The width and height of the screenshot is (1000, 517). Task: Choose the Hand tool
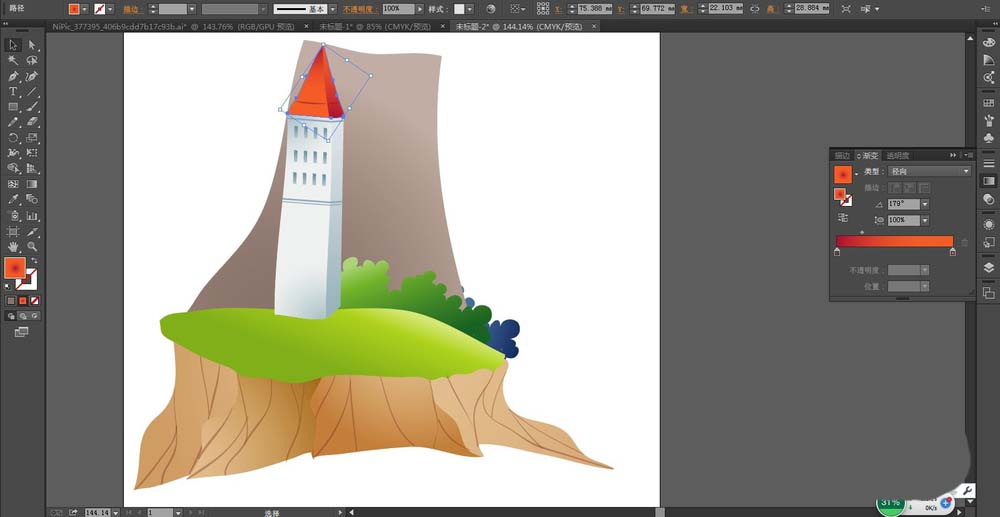point(13,246)
